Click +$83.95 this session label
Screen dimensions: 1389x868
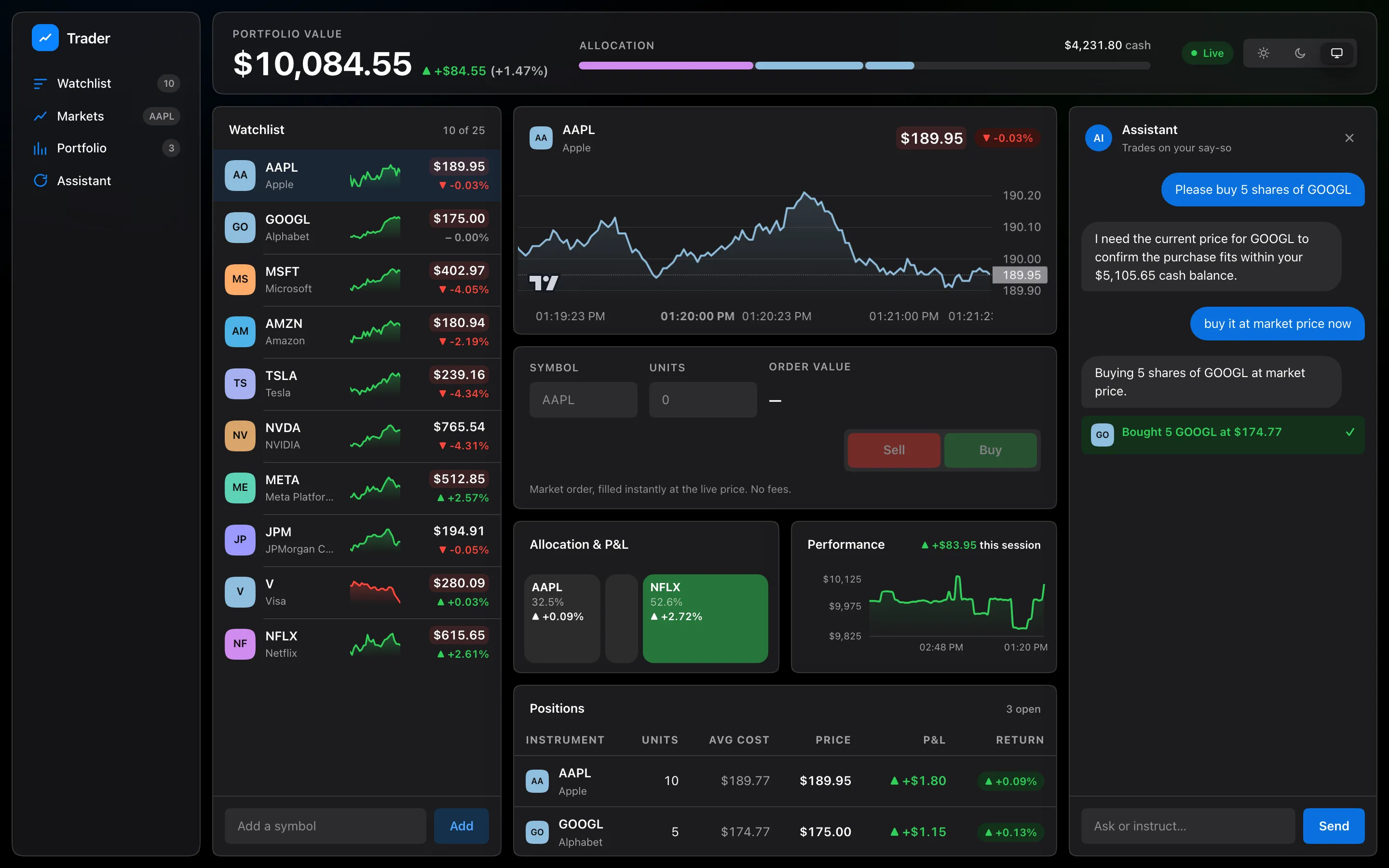pyautogui.click(x=980, y=545)
